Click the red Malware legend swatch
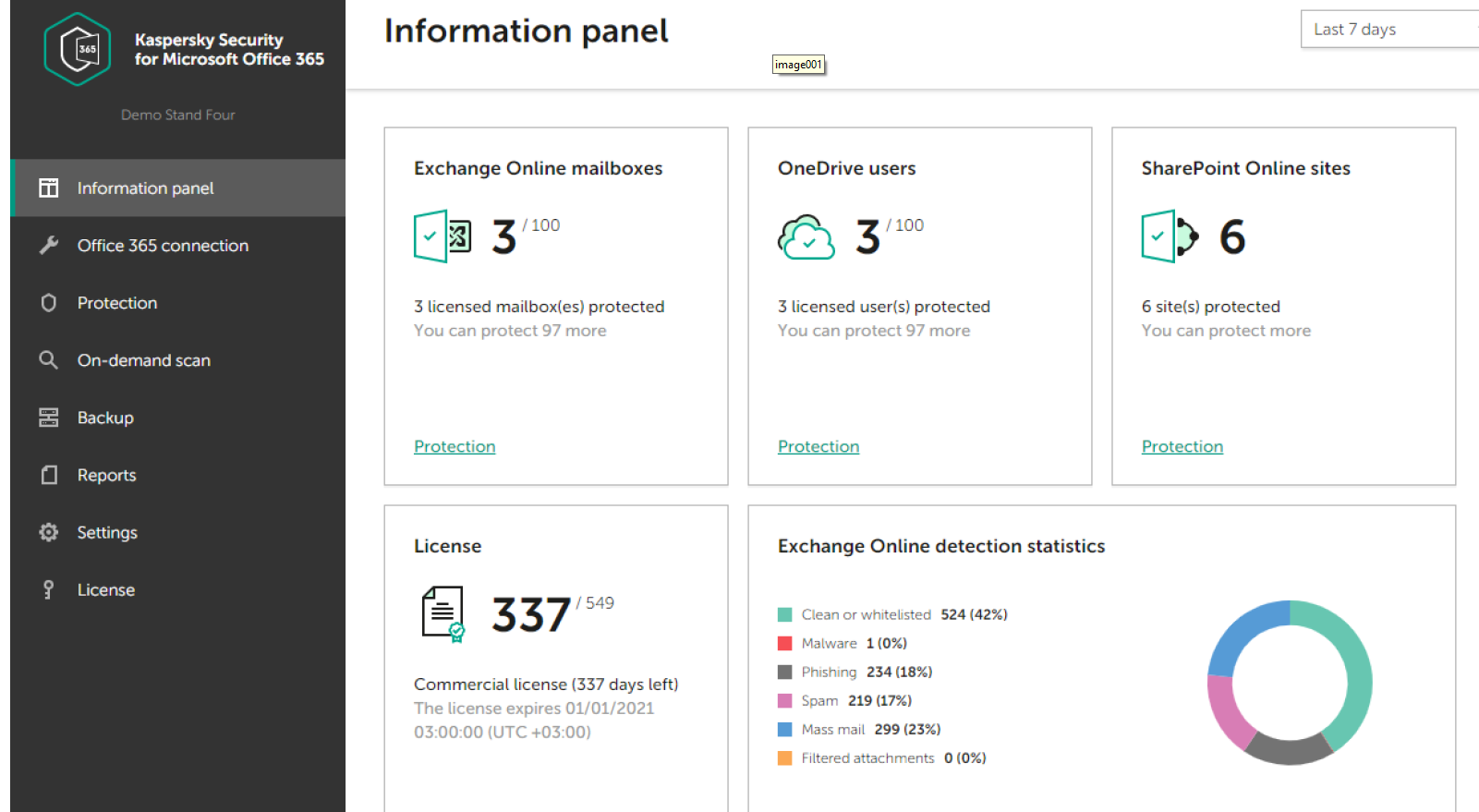This screenshot has height=812, width=1479. pyautogui.click(x=785, y=644)
